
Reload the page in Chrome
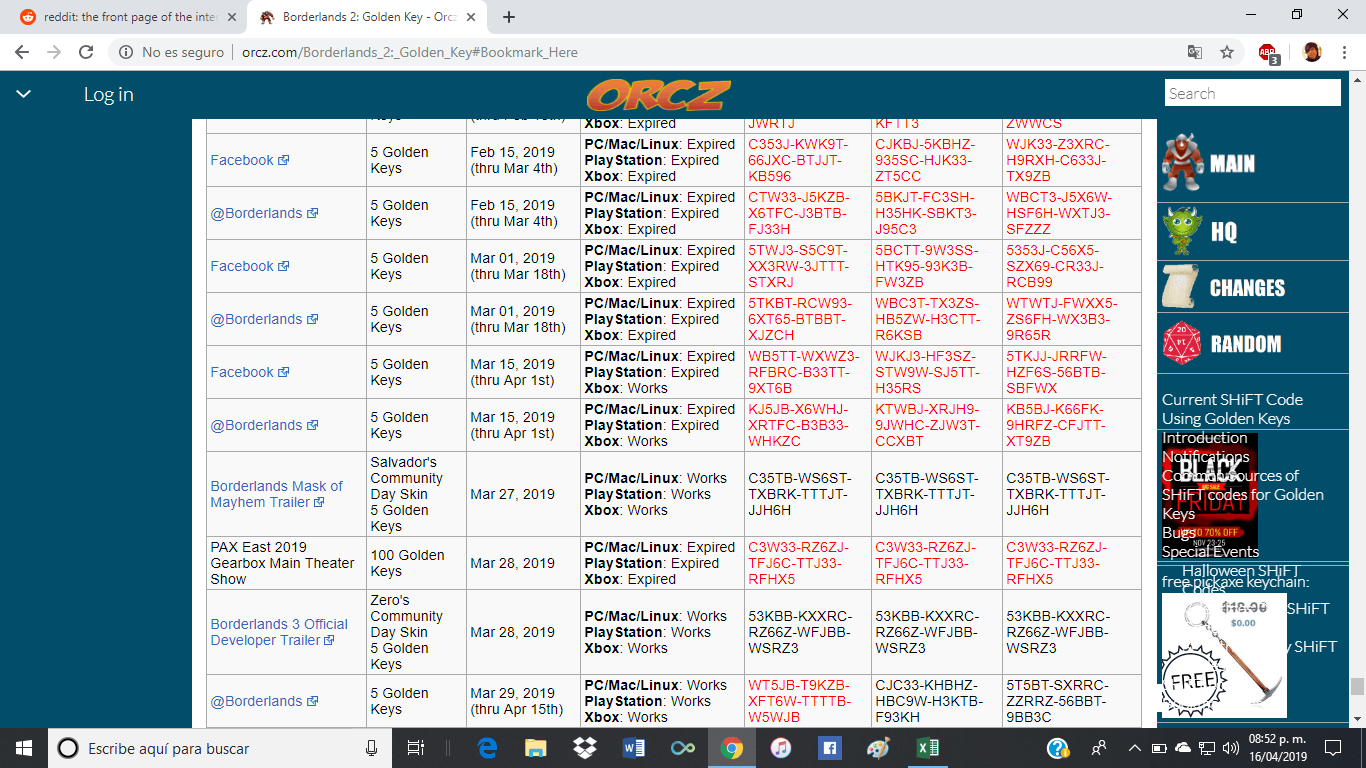click(86, 52)
